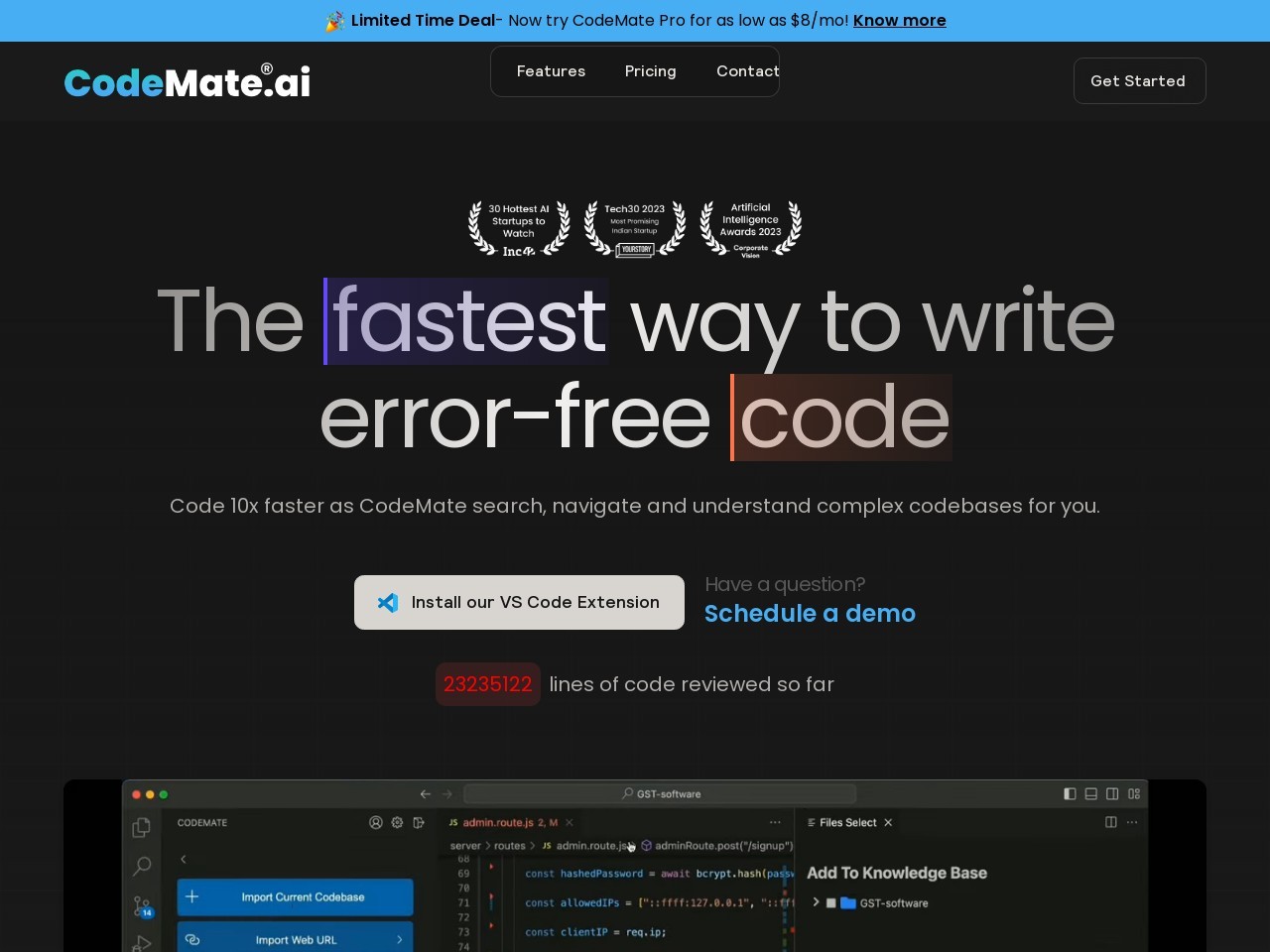The height and width of the screenshot is (952, 1270).
Task: Click the Import Web URL button
Action: pos(296,939)
